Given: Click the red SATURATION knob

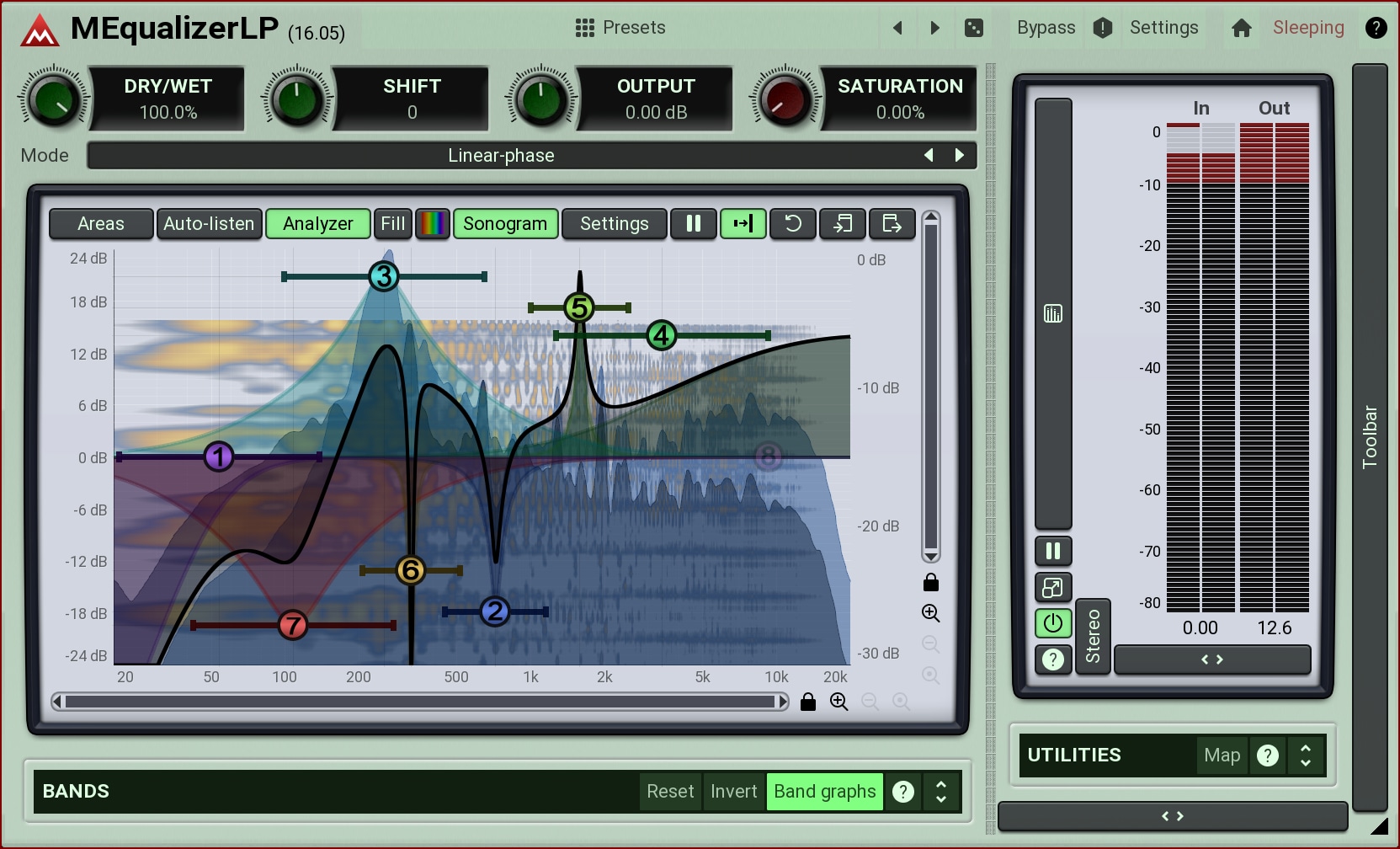Looking at the screenshot, I should [785, 99].
